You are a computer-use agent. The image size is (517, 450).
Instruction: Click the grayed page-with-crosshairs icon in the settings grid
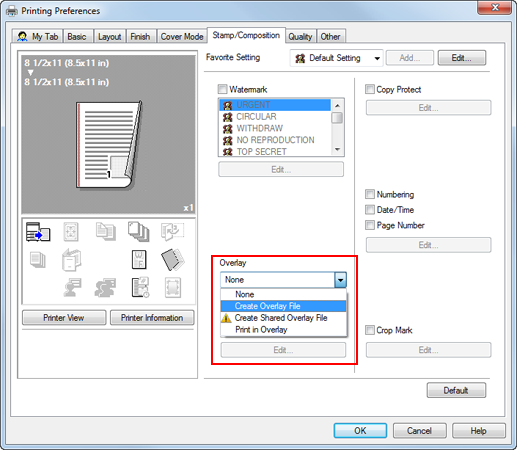pos(71,232)
